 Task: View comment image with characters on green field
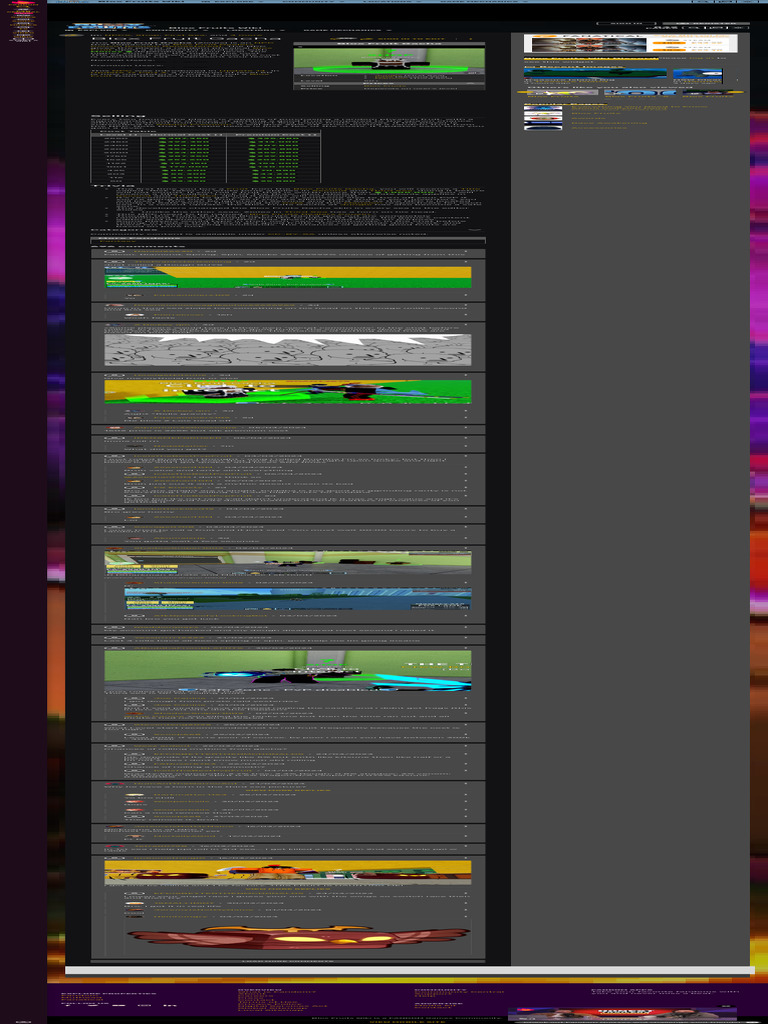tap(287, 391)
